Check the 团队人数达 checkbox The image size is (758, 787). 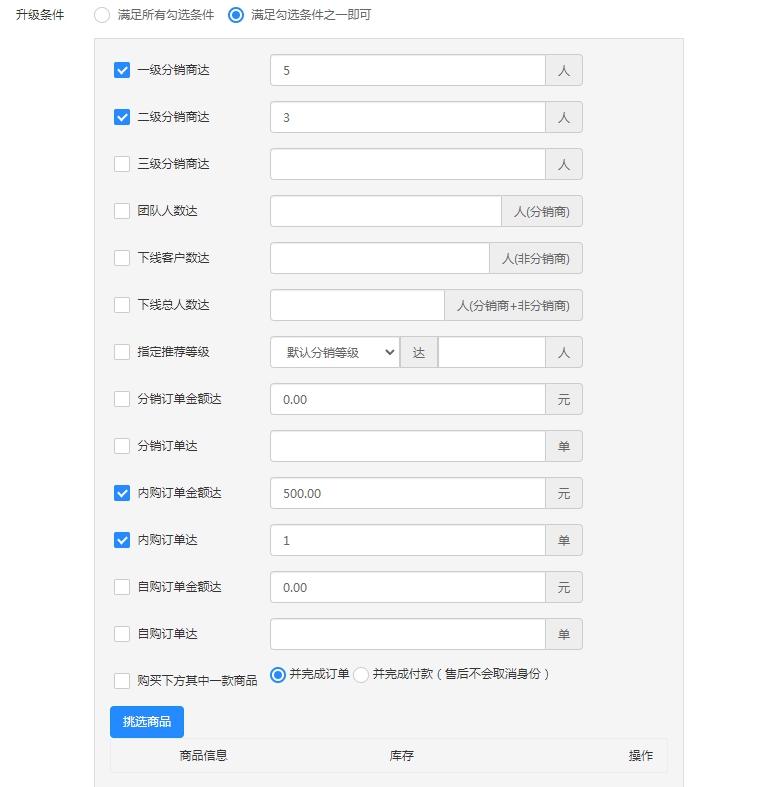[x=122, y=211]
